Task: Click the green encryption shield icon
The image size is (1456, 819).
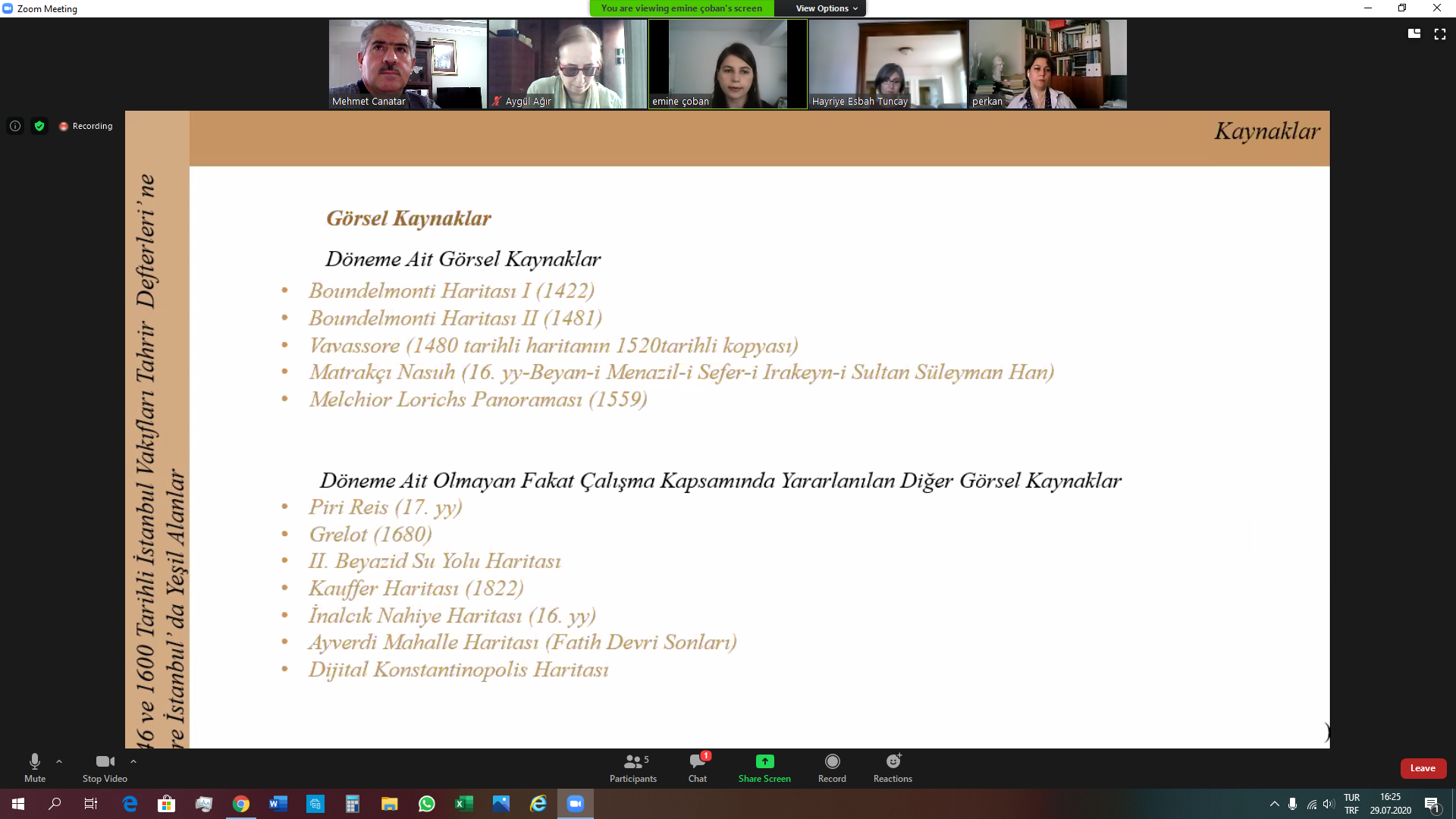Action: tap(39, 126)
